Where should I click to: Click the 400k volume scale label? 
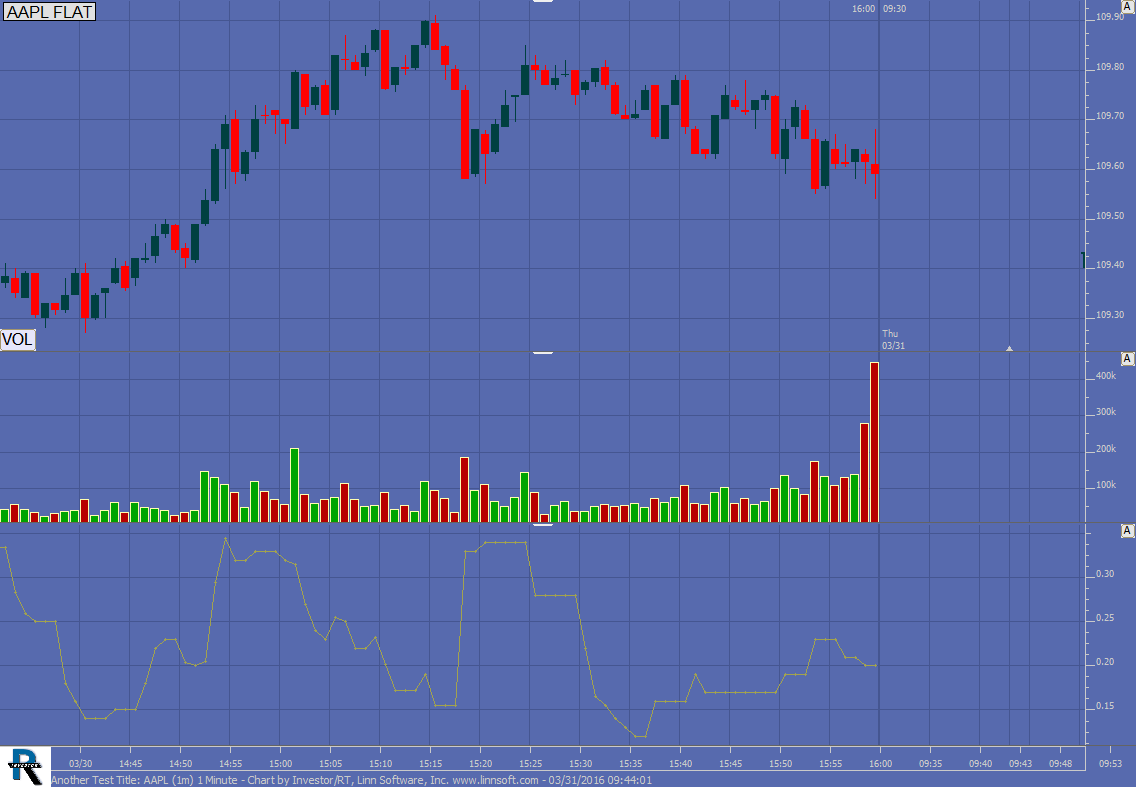click(1106, 376)
